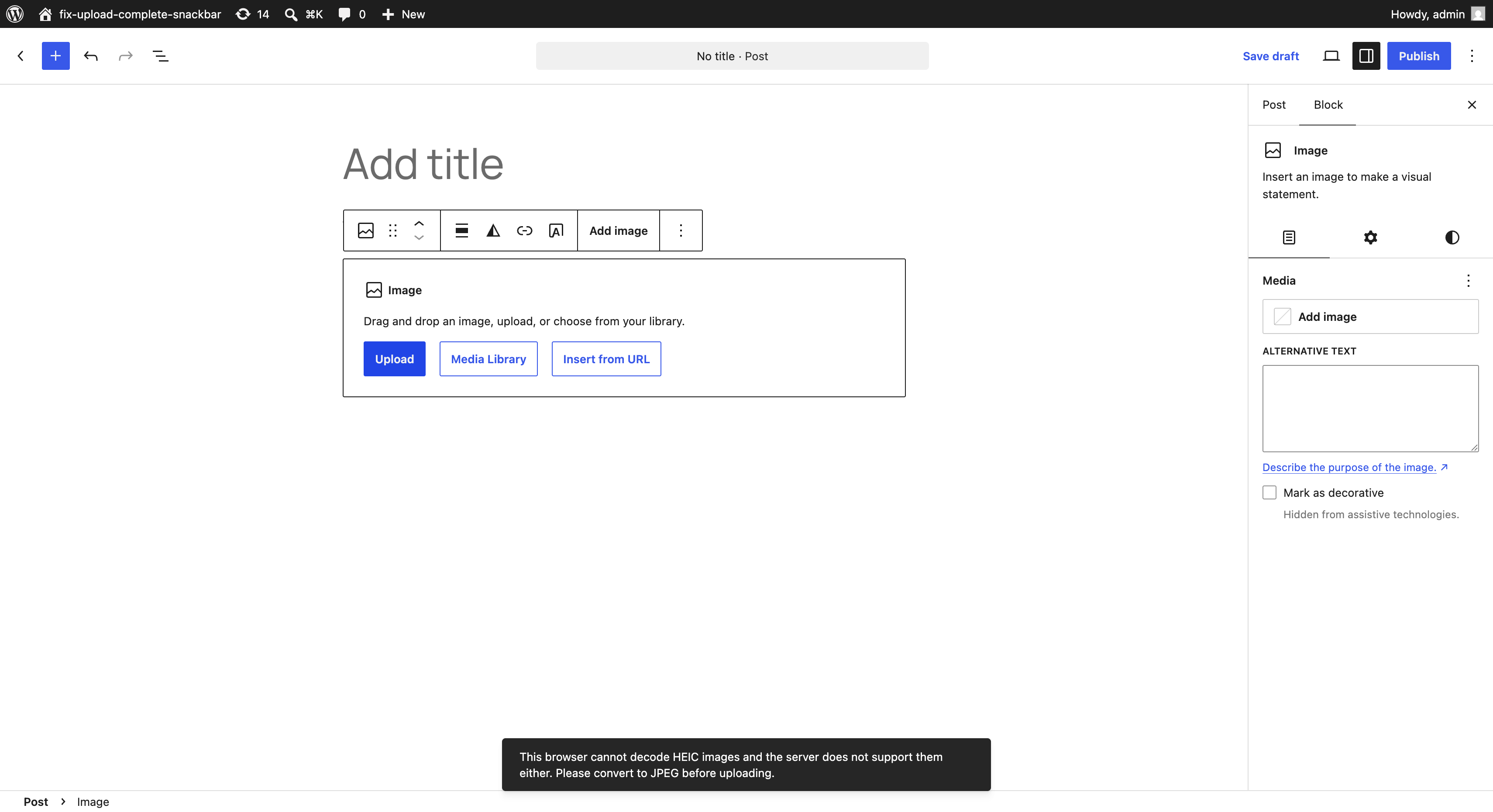This screenshot has height=812, width=1493.
Task: Open block options three-dot menu in toolbar
Action: tap(681, 231)
